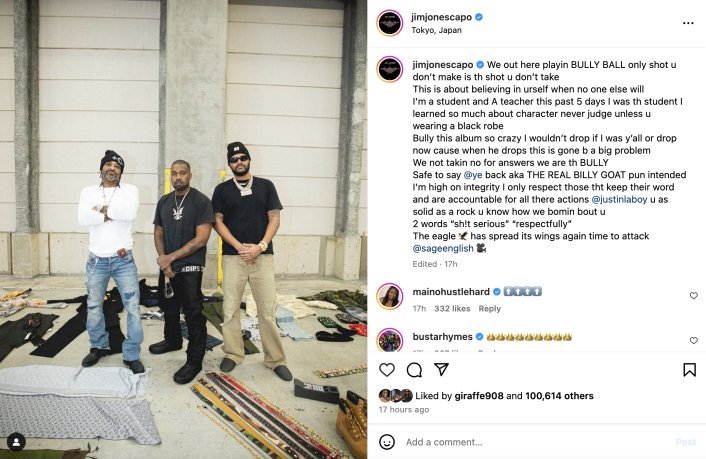
Task: Open the @justinlaboy mention link
Action: (619, 199)
